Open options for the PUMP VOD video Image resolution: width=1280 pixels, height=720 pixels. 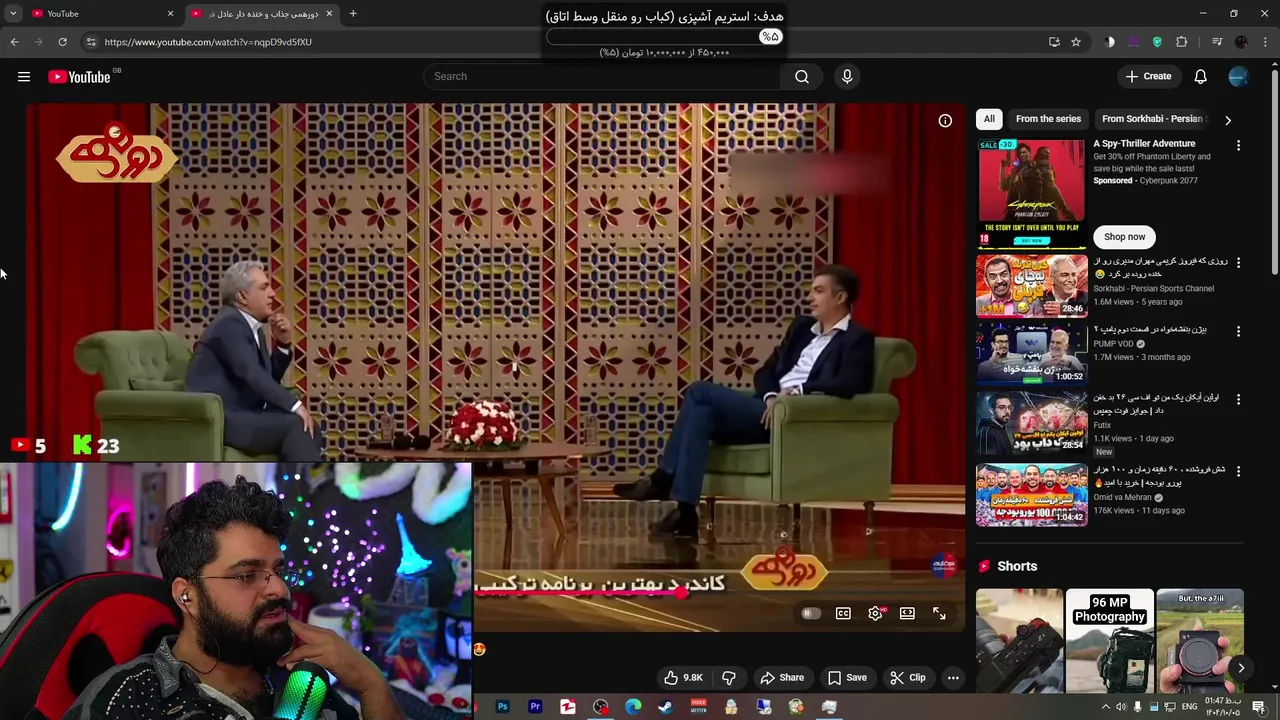(1238, 331)
